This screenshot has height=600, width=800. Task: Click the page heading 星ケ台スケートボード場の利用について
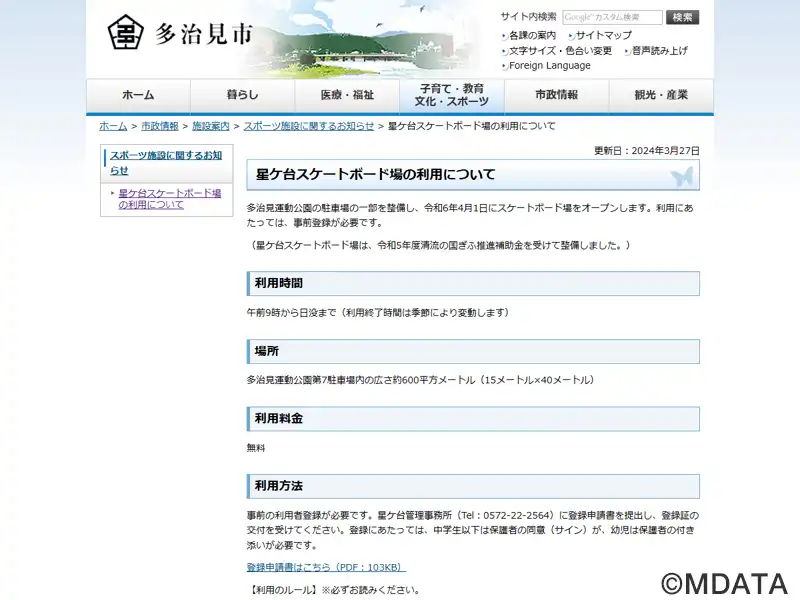[376, 174]
